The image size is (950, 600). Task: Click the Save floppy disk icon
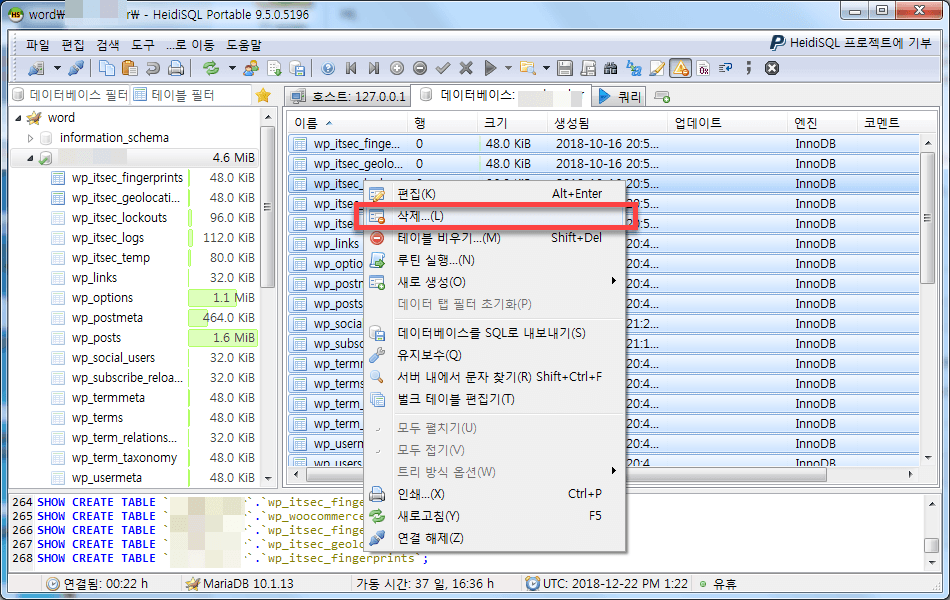(x=565, y=68)
